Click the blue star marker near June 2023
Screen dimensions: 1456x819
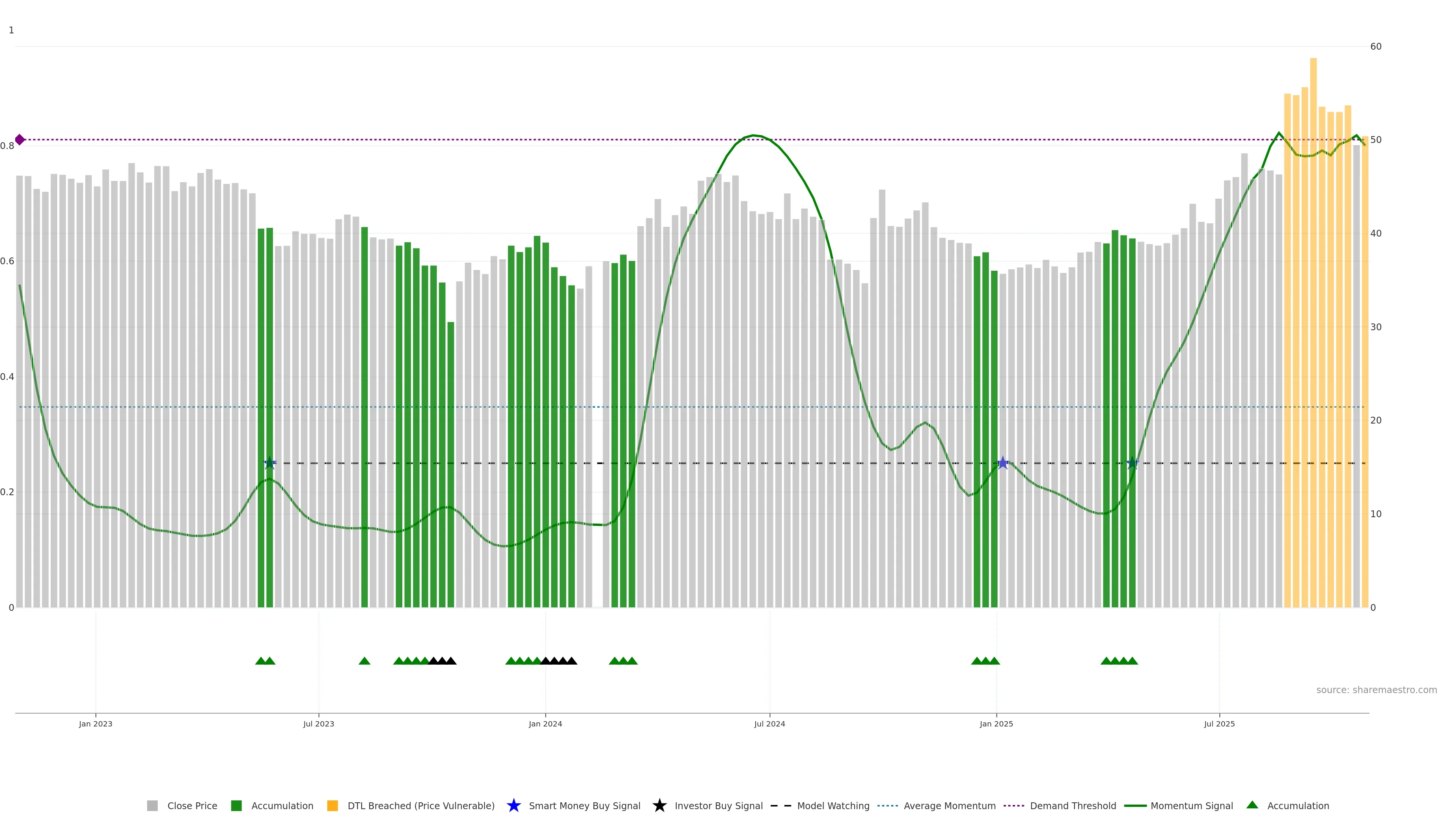click(270, 463)
